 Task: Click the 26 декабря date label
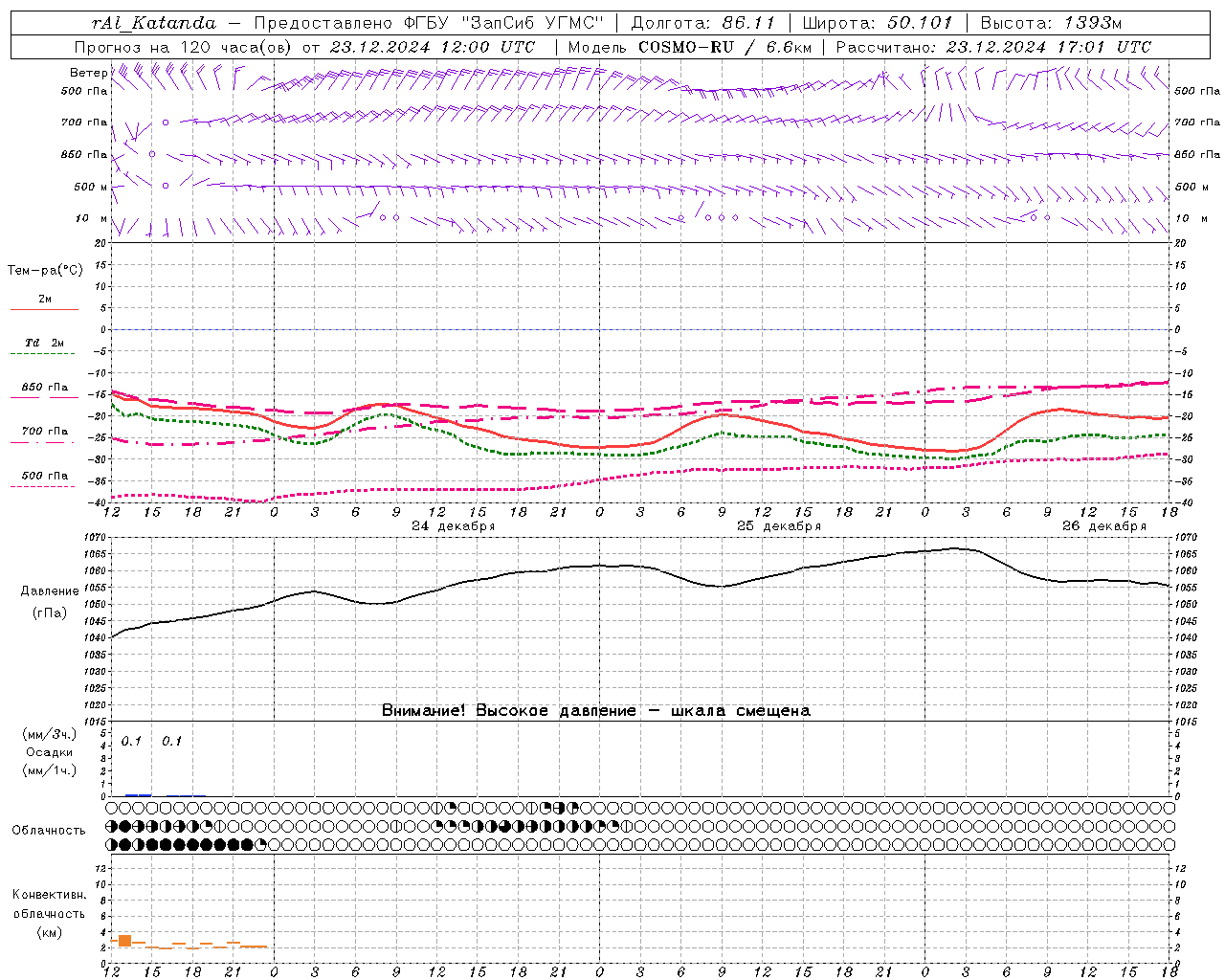click(x=1103, y=526)
